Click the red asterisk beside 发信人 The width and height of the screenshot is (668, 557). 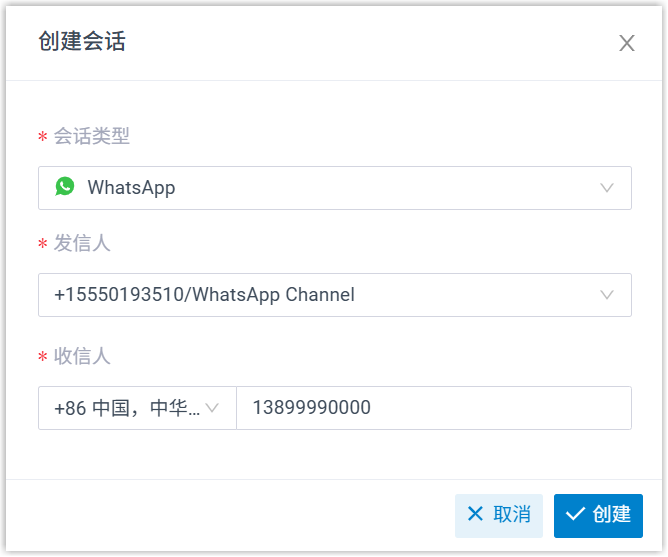(42, 245)
